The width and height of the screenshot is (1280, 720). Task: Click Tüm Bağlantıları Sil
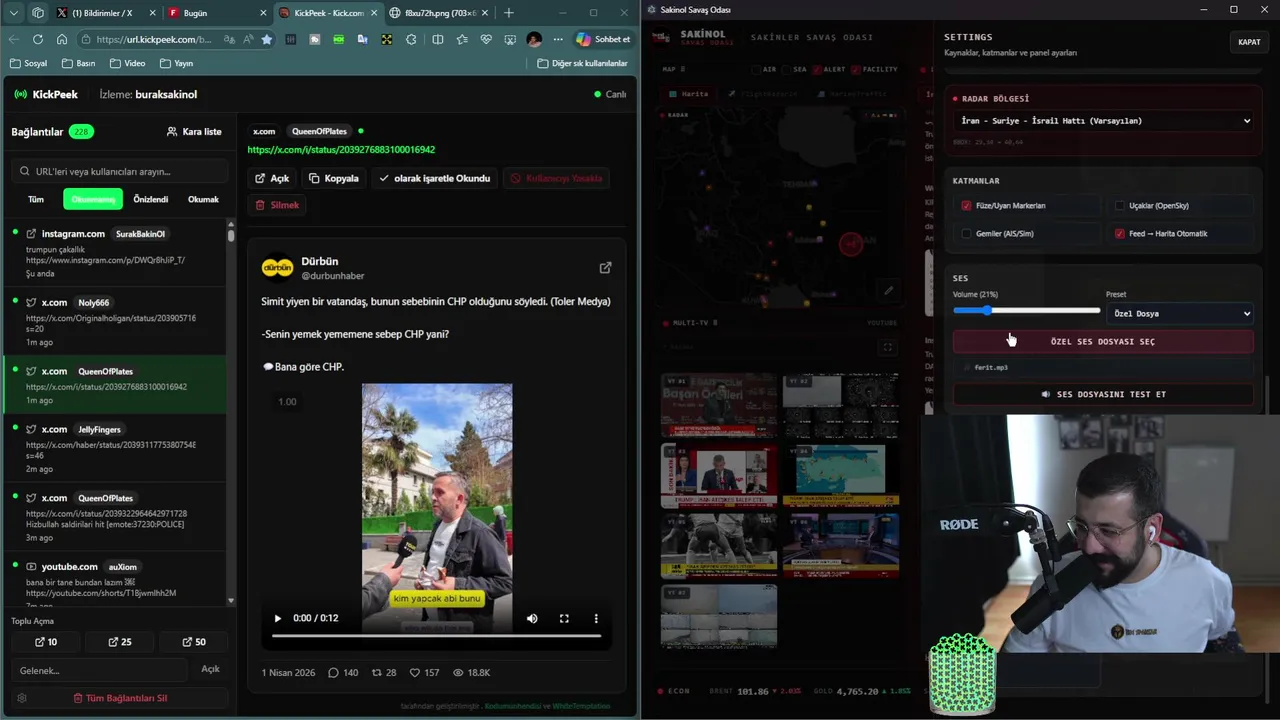click(x=120, y=698)
